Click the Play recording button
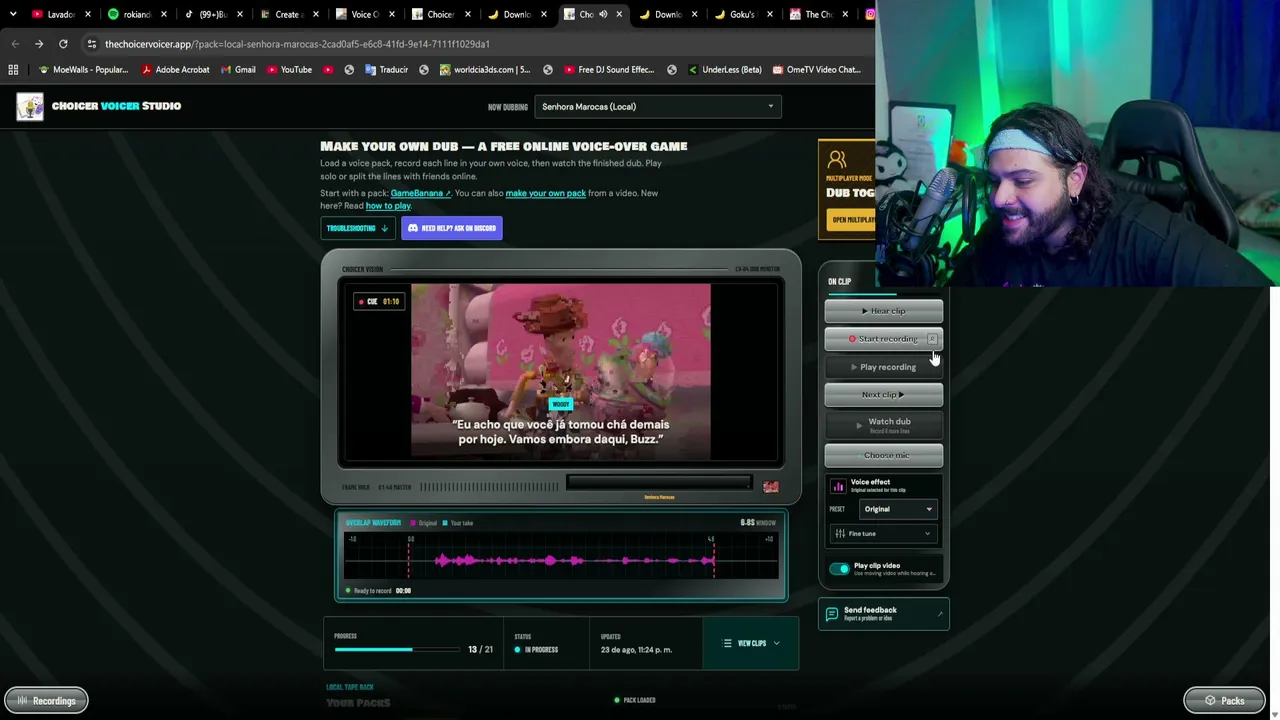This screenshot has height=720, width=1280. (883, 367)
